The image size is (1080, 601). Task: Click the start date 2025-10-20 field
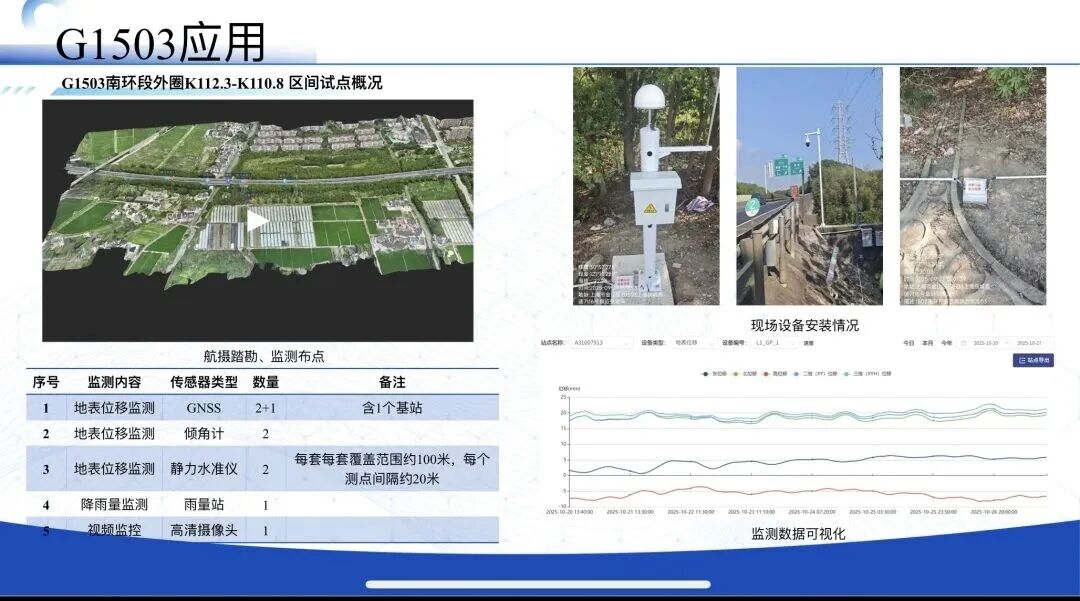[x=985, y=343]
